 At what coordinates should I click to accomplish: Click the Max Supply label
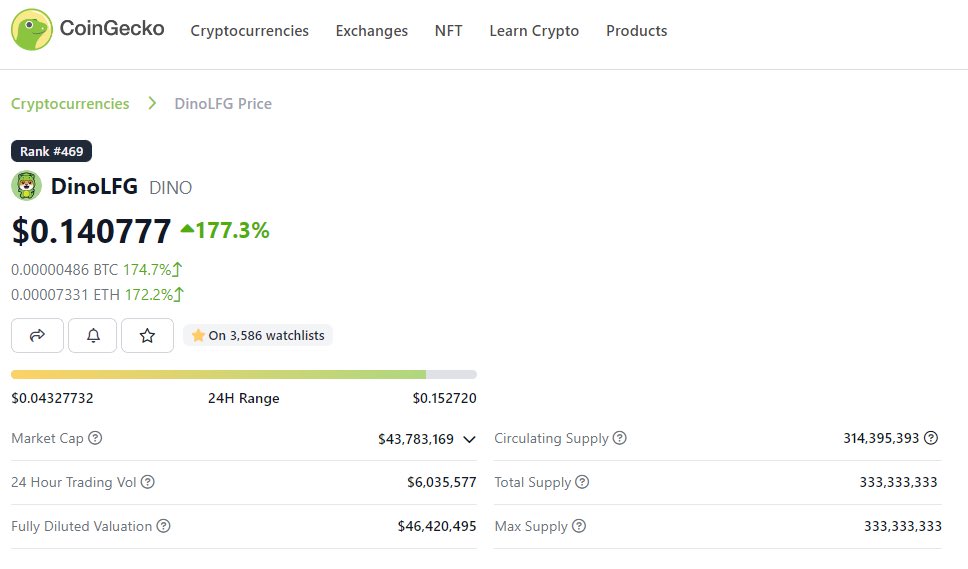click(x=531, y=526)
